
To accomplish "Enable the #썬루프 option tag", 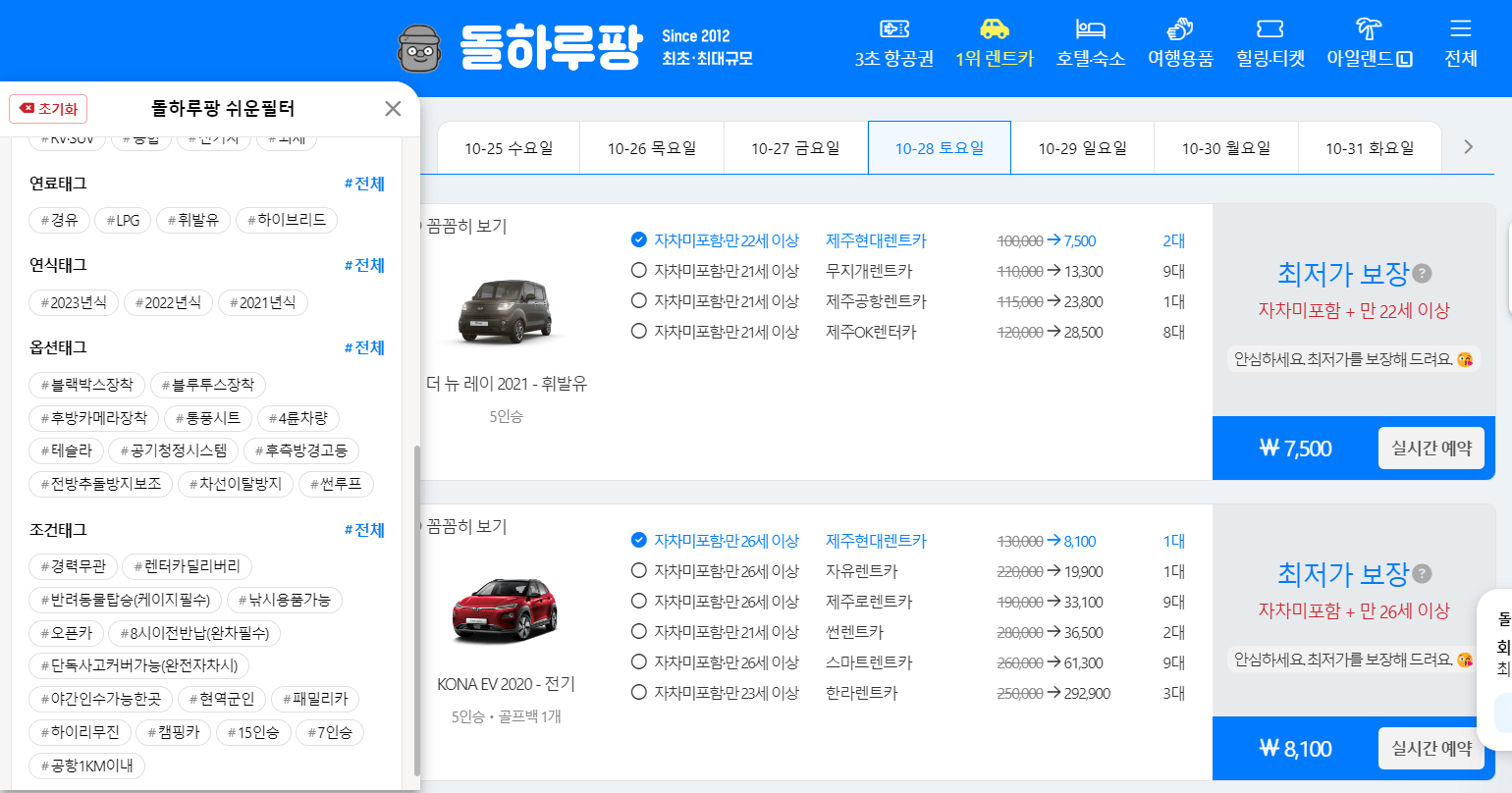I will (336, 484).
